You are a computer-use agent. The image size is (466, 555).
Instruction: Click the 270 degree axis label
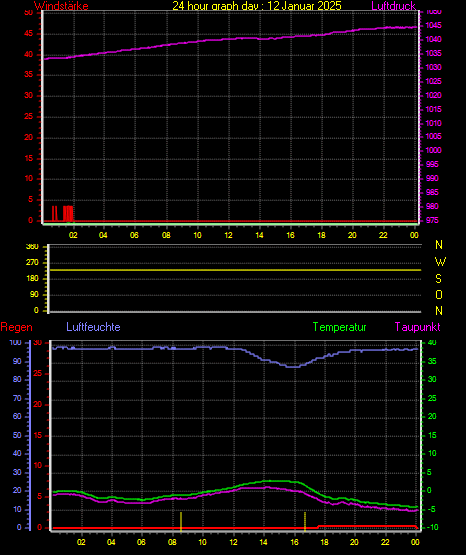tap(32, 263)
